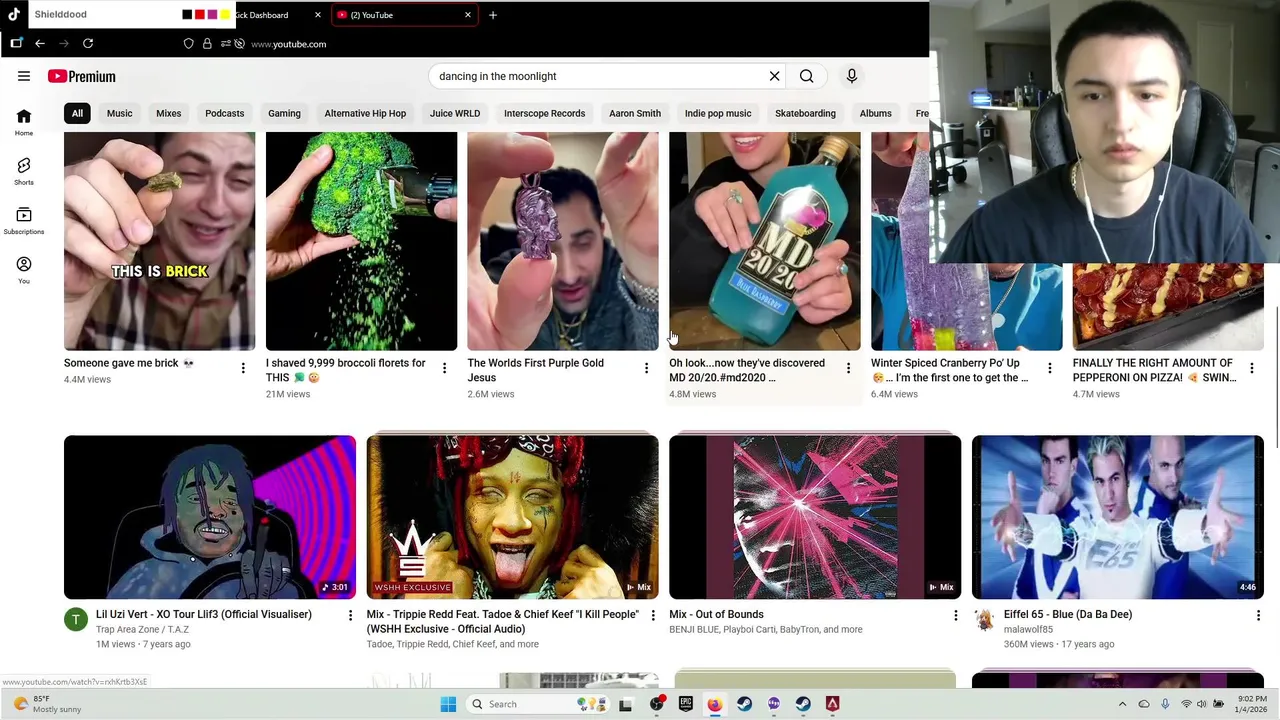Clear the search query with X

(x=774, y=76)
